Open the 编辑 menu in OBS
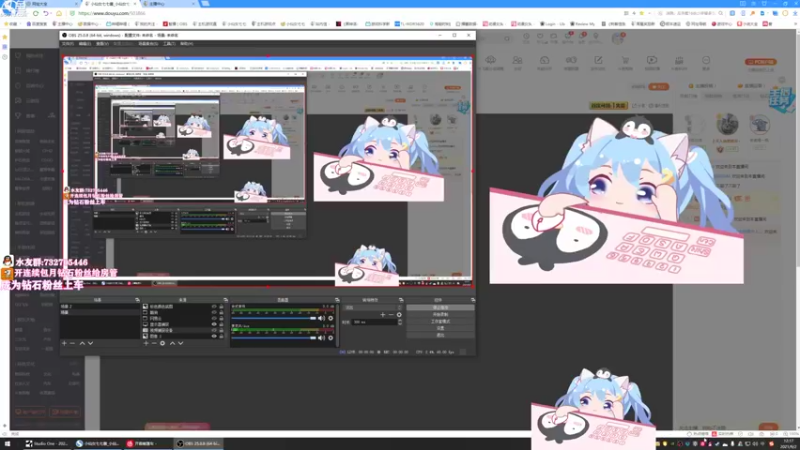 coord(85,44)
